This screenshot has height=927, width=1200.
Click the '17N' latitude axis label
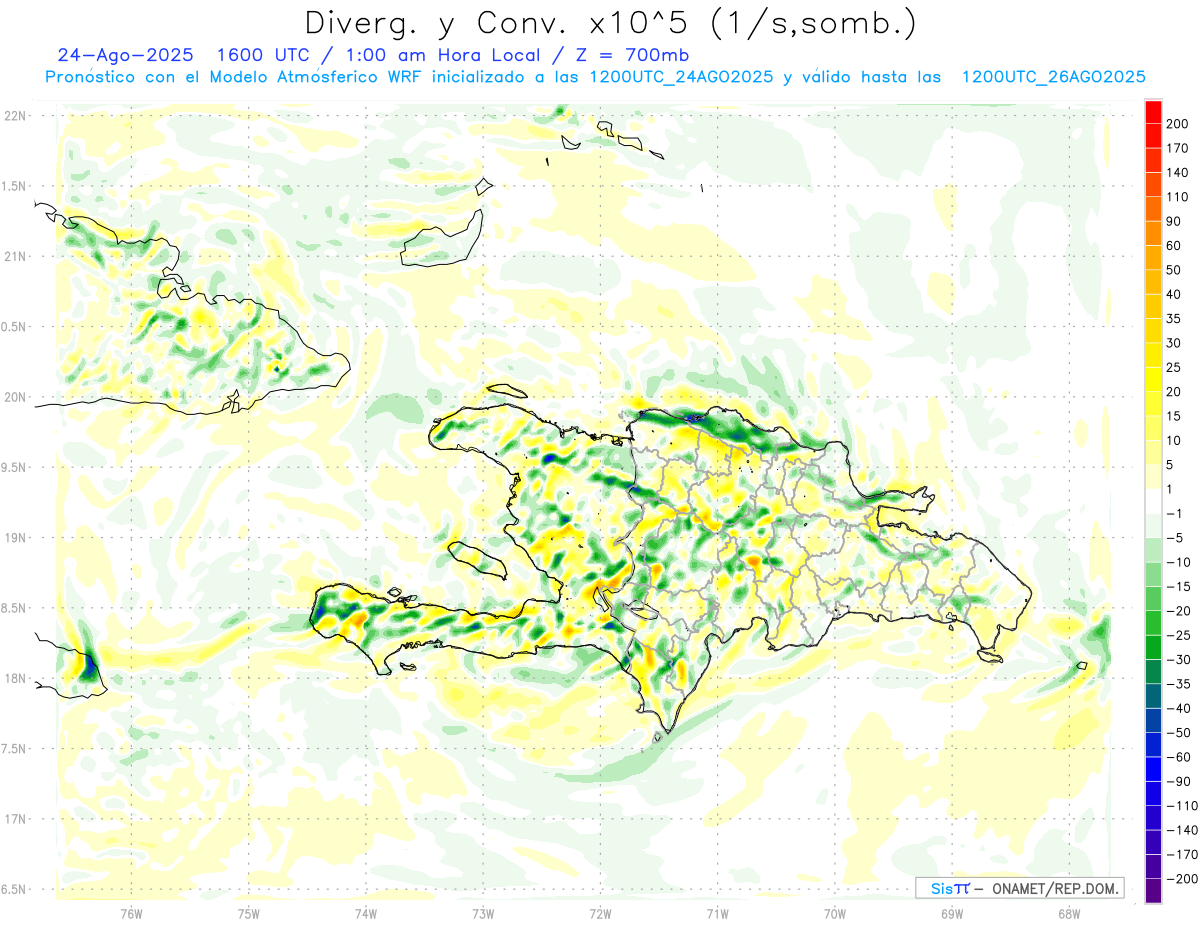(x=15, y=819)
